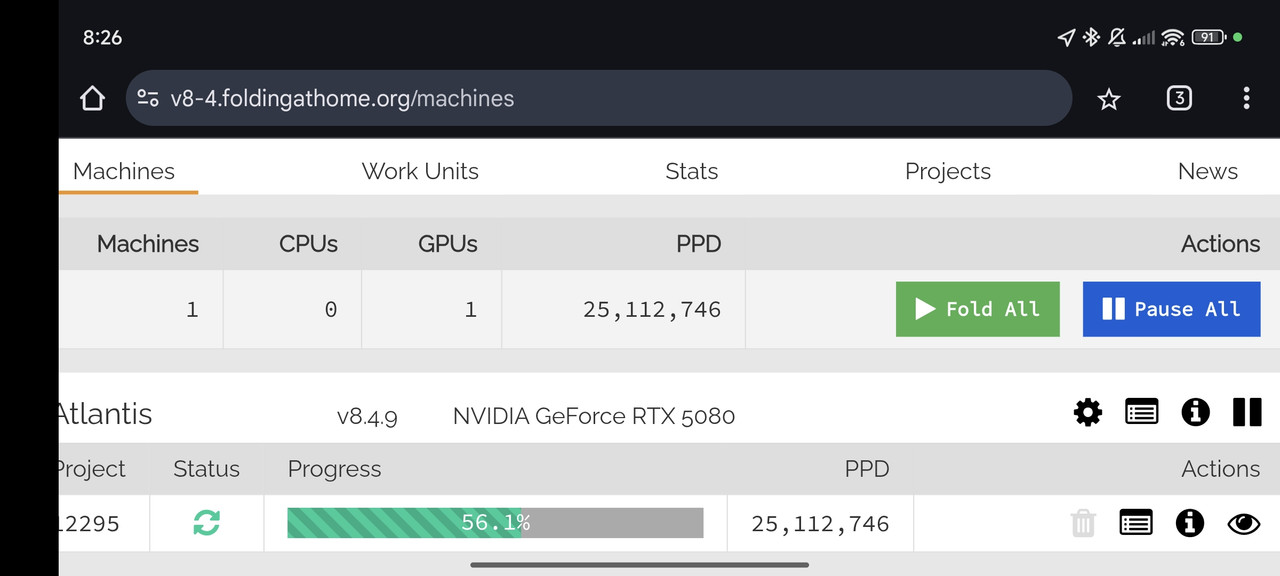1280x576 pixels.
Task: Show work unit info icon in row
Action: point(1189,523)
